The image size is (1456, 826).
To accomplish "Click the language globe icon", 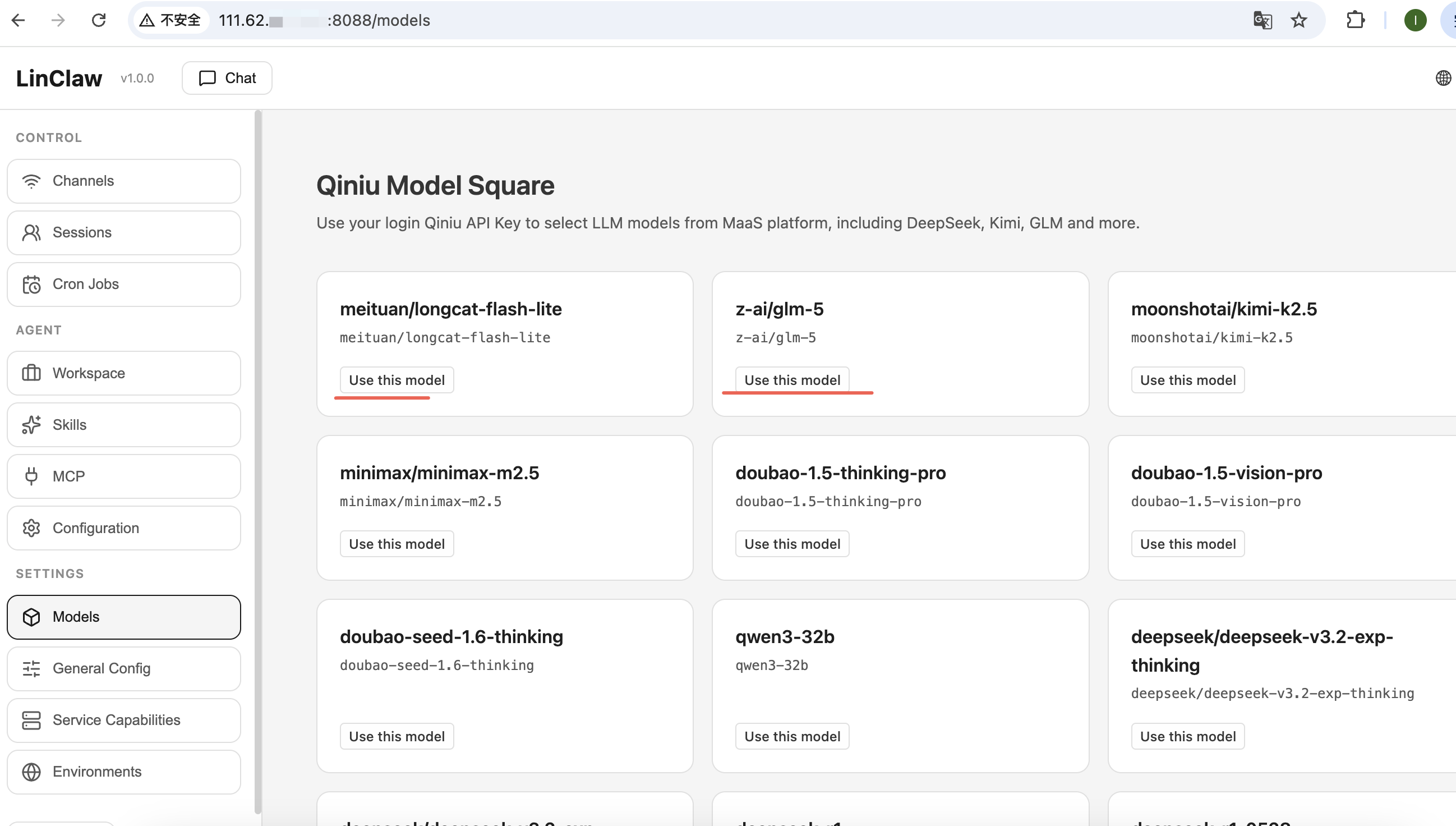I will (x=1443, y=78).
